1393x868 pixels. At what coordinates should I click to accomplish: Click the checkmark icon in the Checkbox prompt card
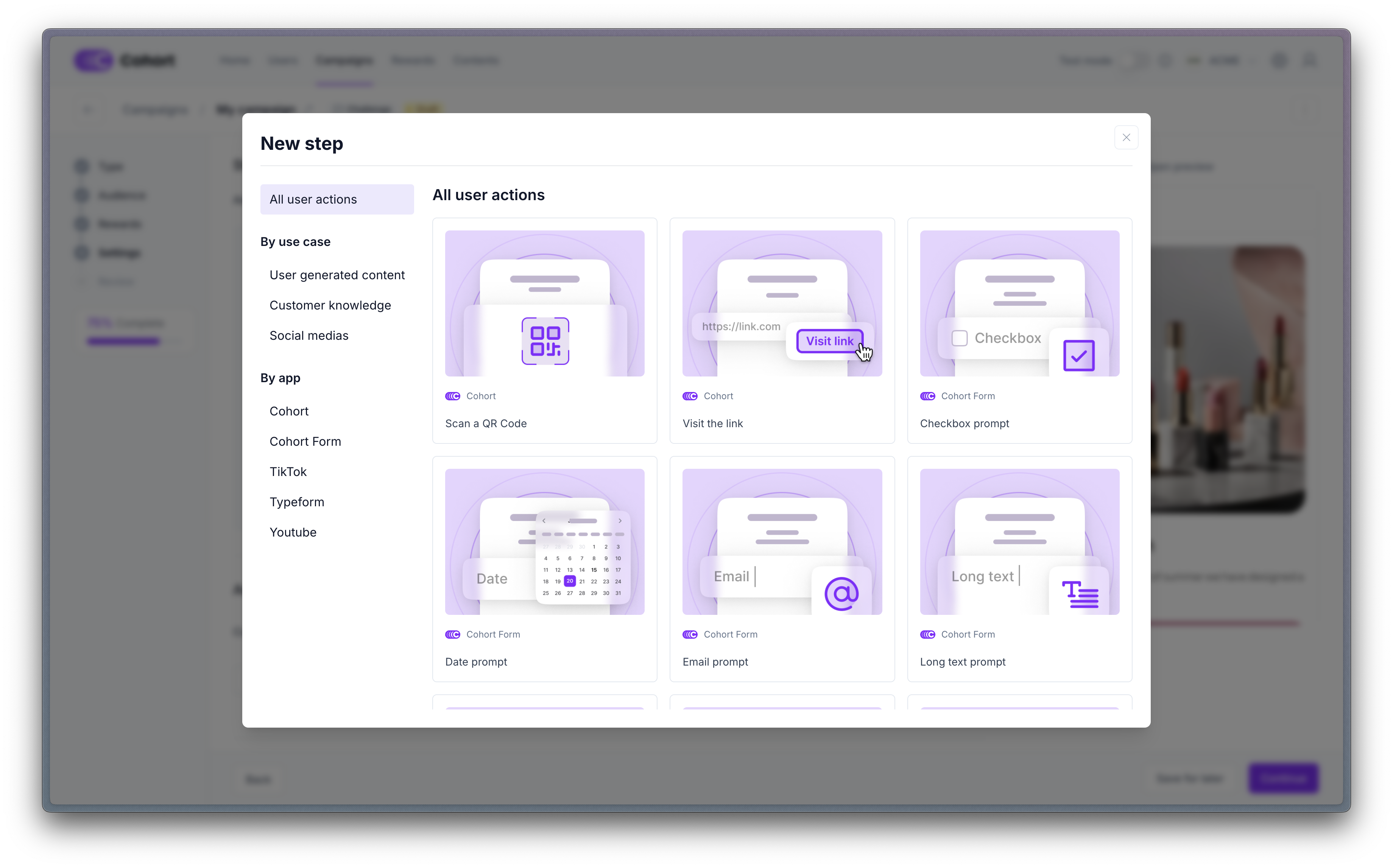pyautogui.click(x=1078, y=355)
